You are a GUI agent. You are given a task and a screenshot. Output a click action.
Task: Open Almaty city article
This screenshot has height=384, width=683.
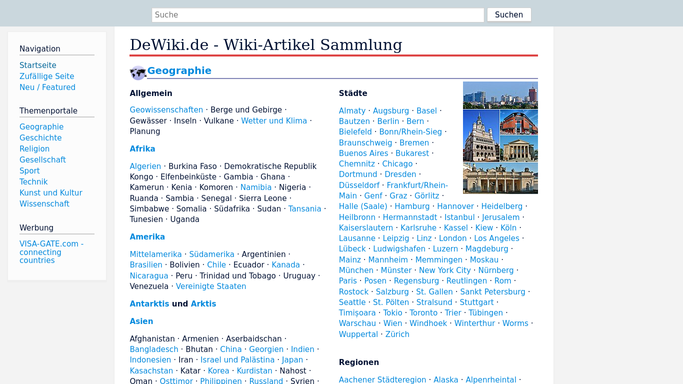352,111
